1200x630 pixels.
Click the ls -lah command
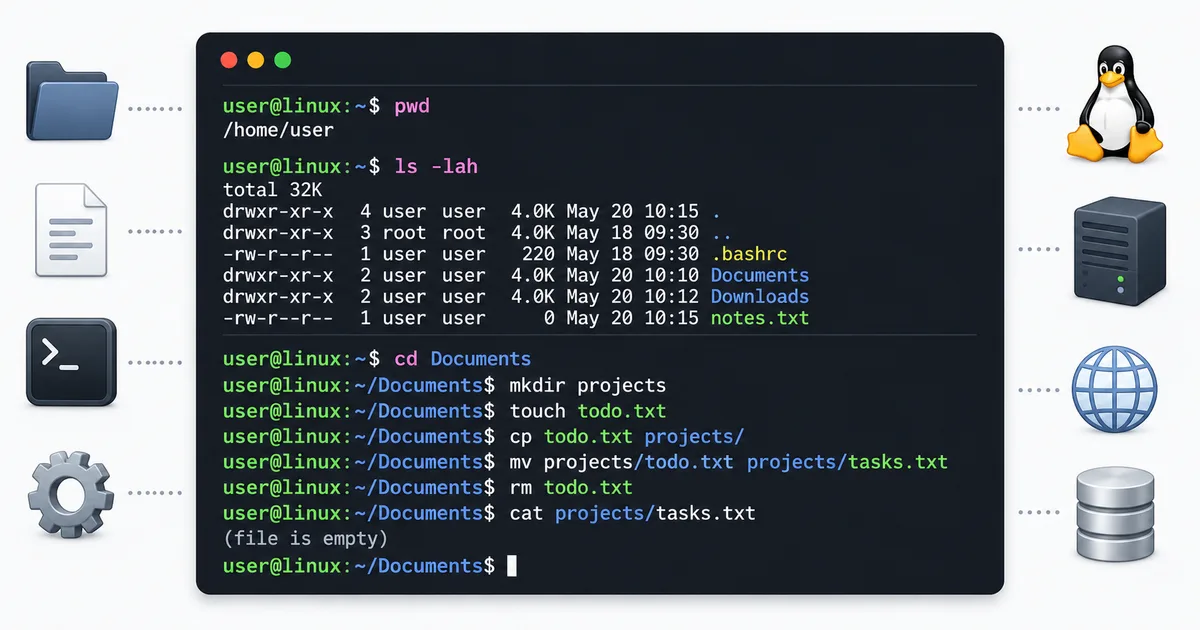[x=436, y=167]
